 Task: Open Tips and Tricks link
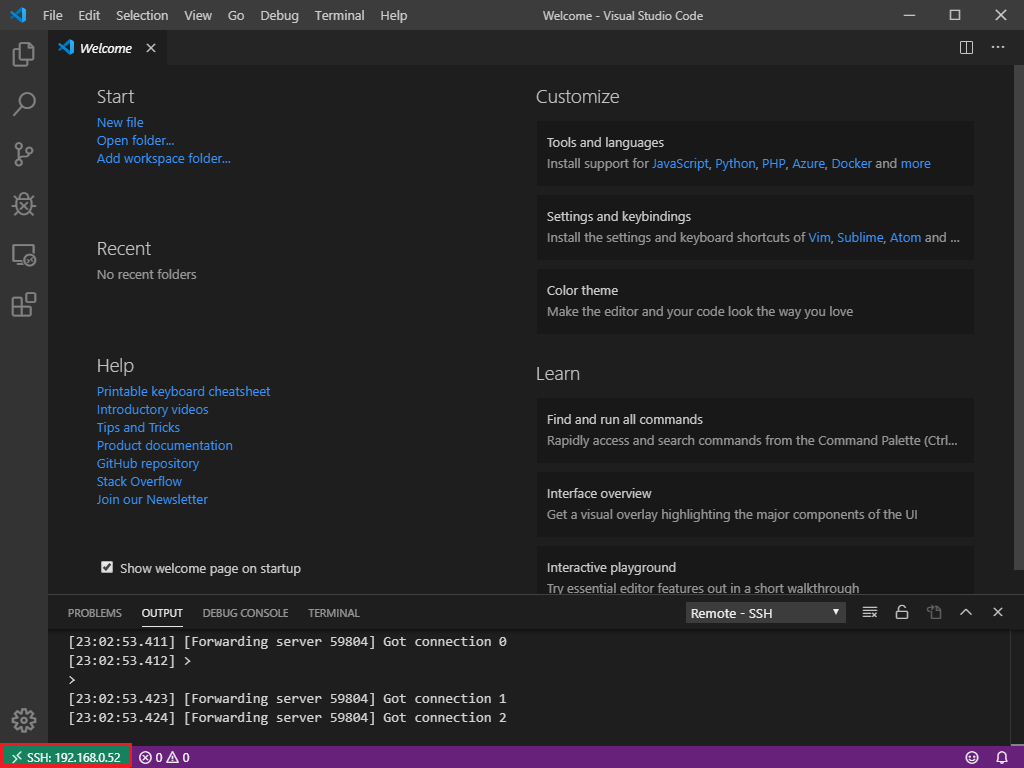point(138,427)
